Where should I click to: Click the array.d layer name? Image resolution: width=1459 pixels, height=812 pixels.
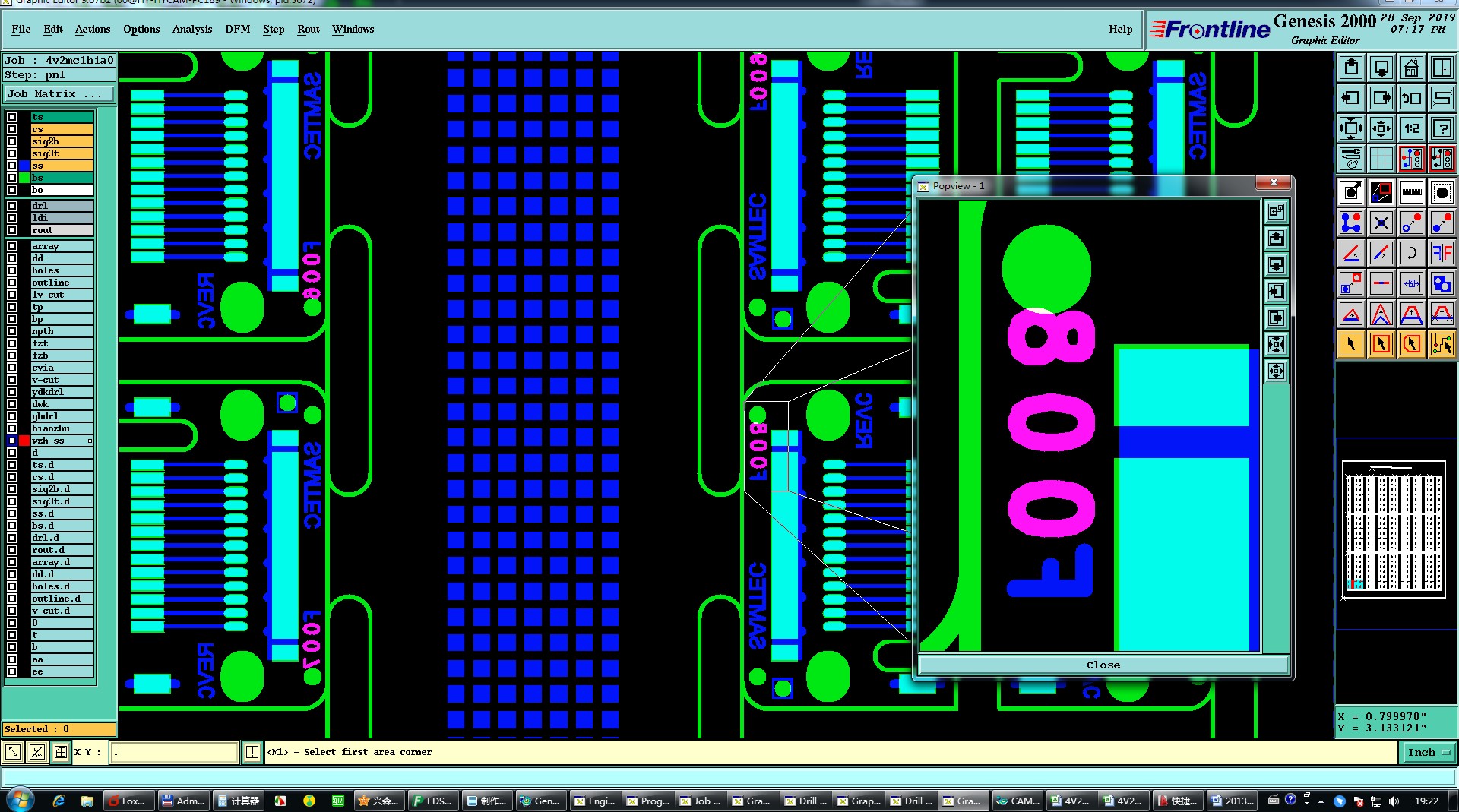point(62,562)
